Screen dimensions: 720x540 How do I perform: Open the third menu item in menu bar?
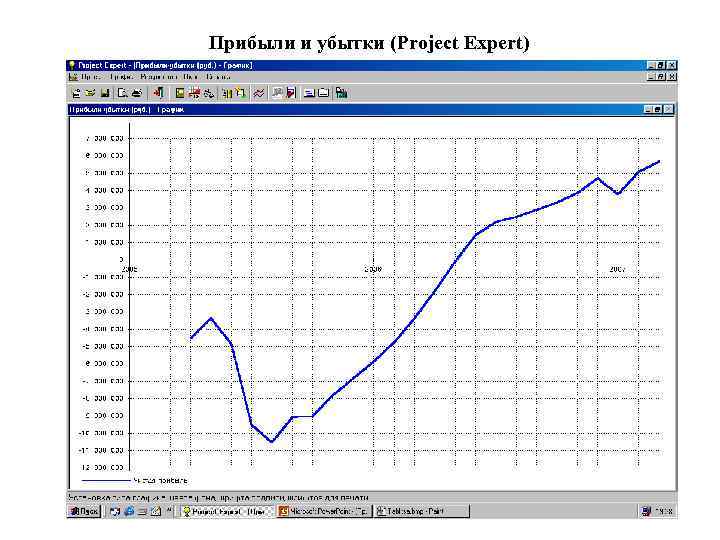coord(158,77)
